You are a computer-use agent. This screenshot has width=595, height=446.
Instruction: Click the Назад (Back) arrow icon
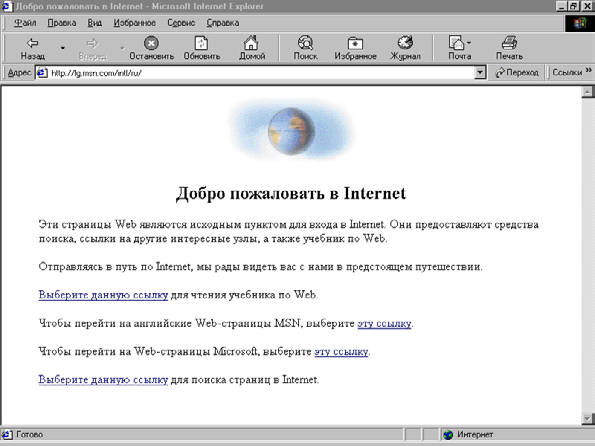pyautogui.click(x=33, y=43)
